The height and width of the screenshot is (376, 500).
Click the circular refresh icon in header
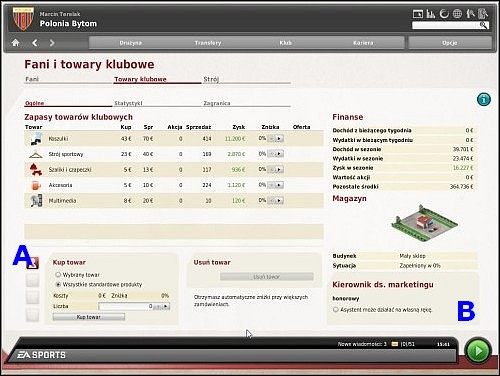click(444, 14)
